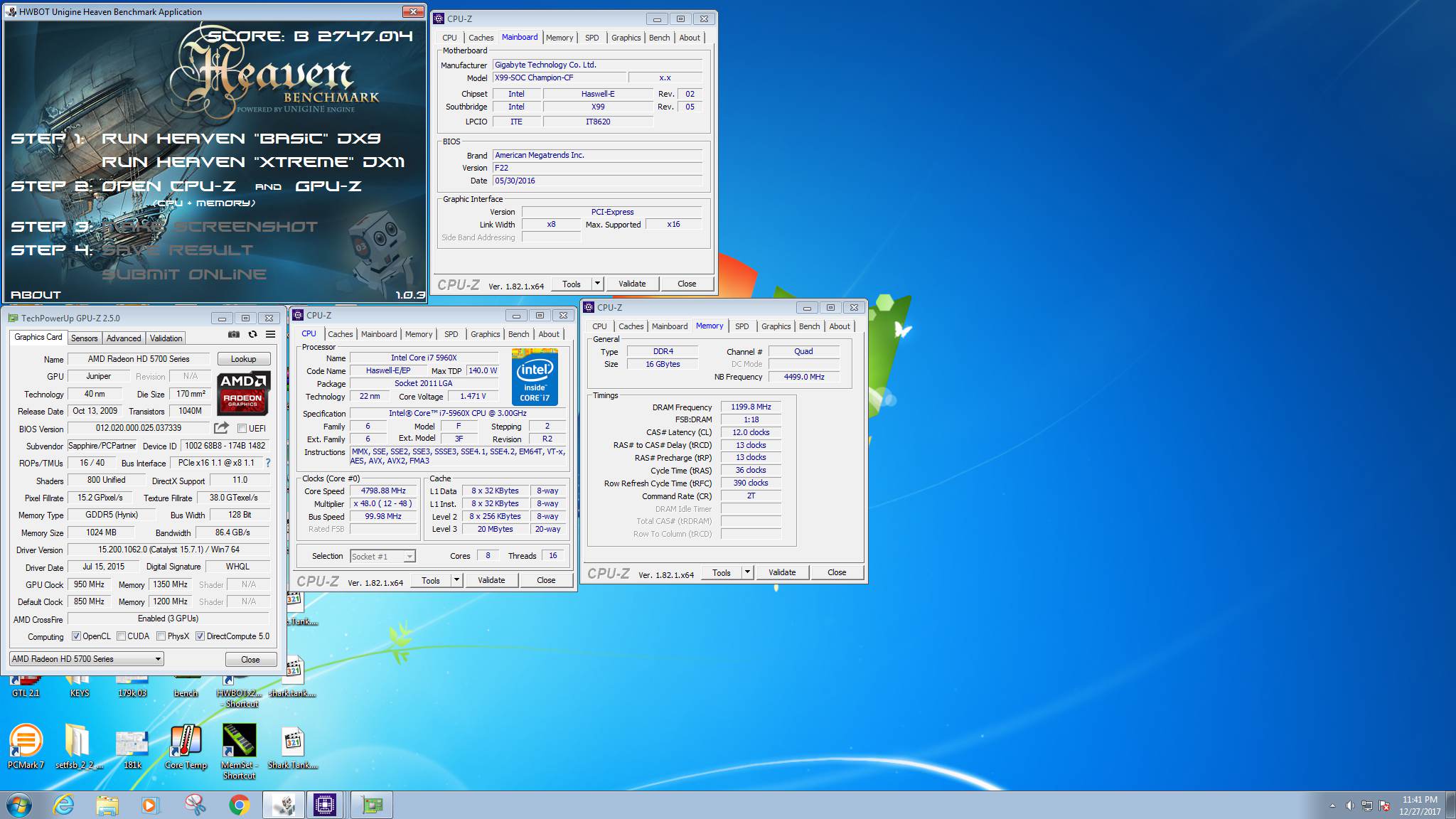1456x819 pixels.
Task: Switch to the CPU-Z taskbar button
Action: click(x=325, y=805)
